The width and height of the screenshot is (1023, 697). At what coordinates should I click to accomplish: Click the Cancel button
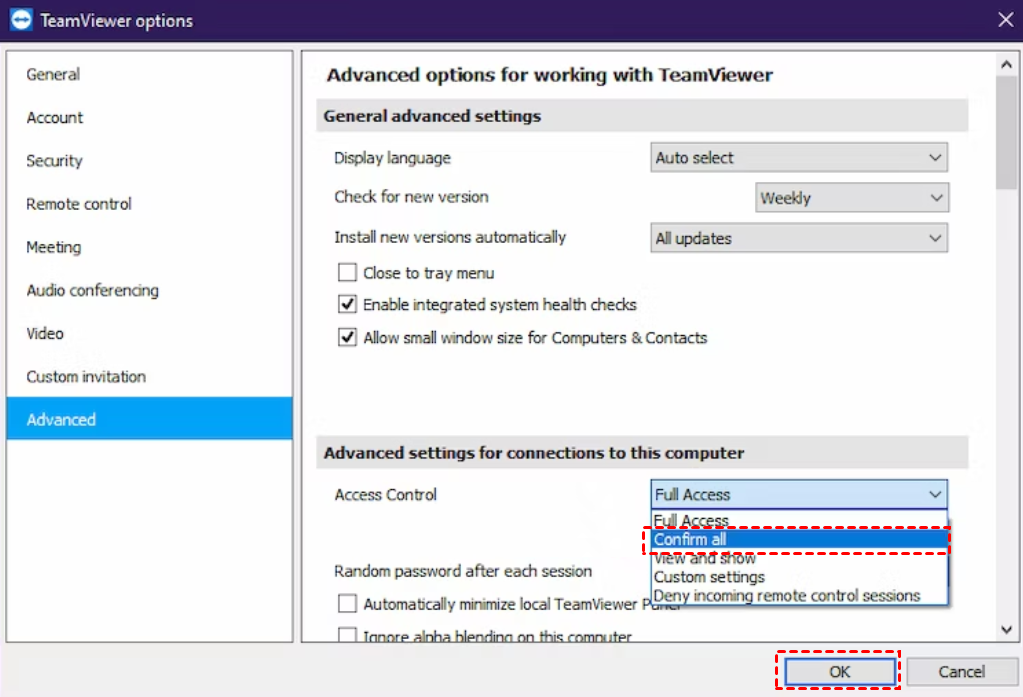coord(962,671)
